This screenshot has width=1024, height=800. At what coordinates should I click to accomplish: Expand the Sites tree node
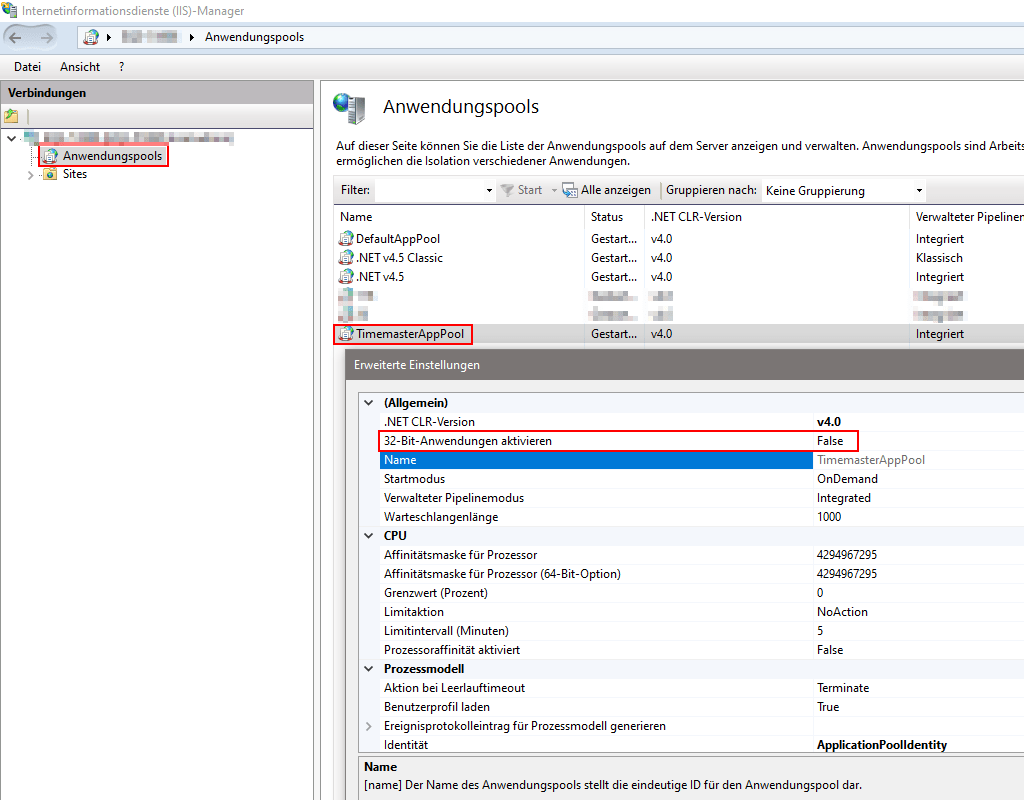pyautogui.click(x=30, y=173)
